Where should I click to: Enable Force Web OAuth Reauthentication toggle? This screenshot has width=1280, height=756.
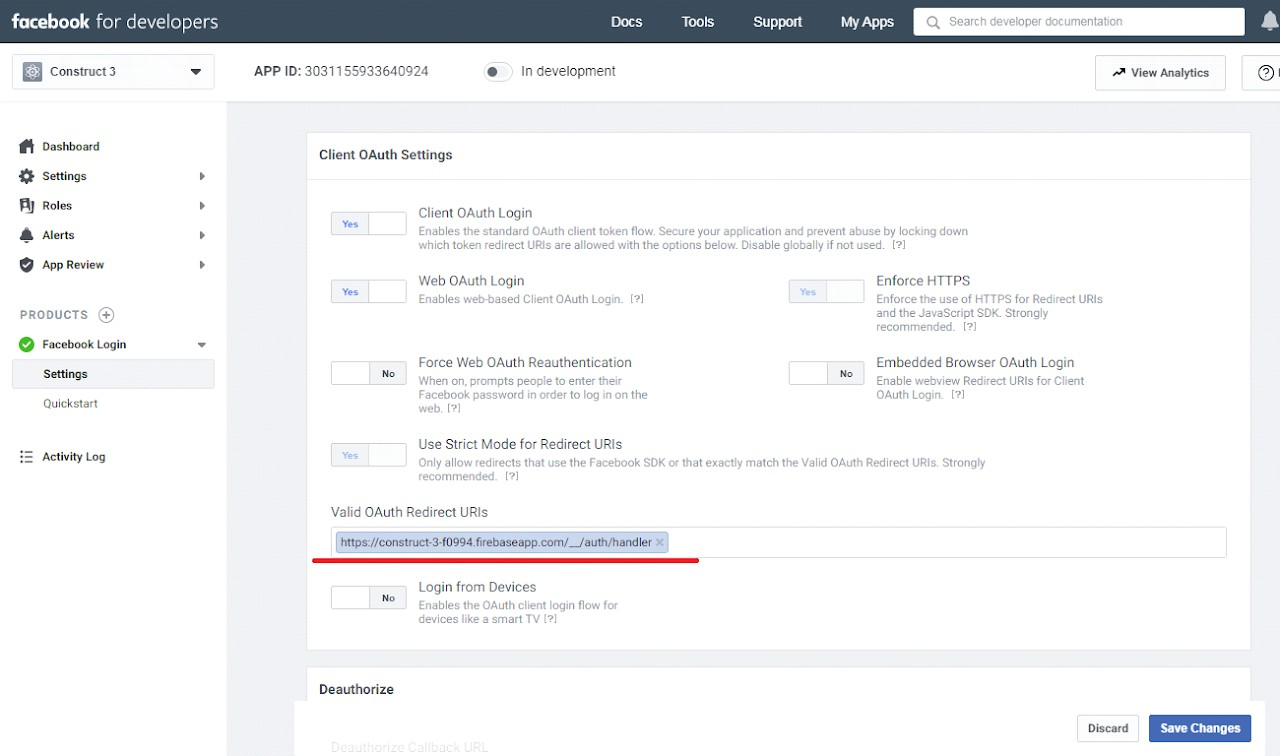click(x=368, y=374)
